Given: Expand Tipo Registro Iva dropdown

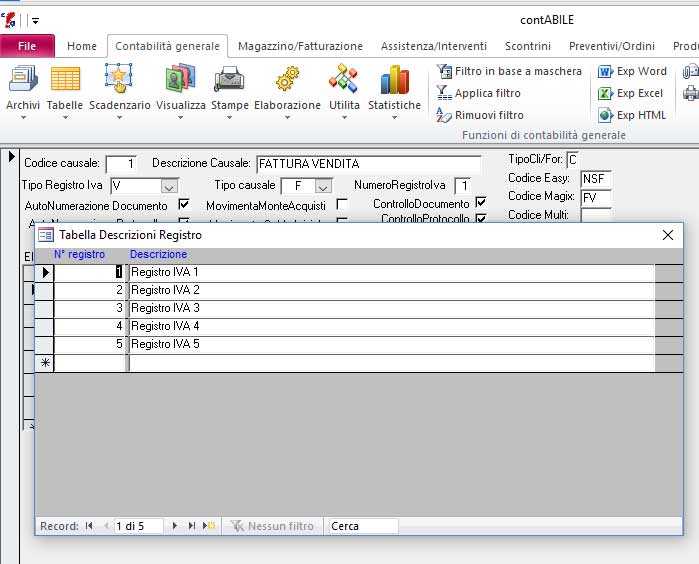Looking at the screenshot, I should (x=169, y=186).
